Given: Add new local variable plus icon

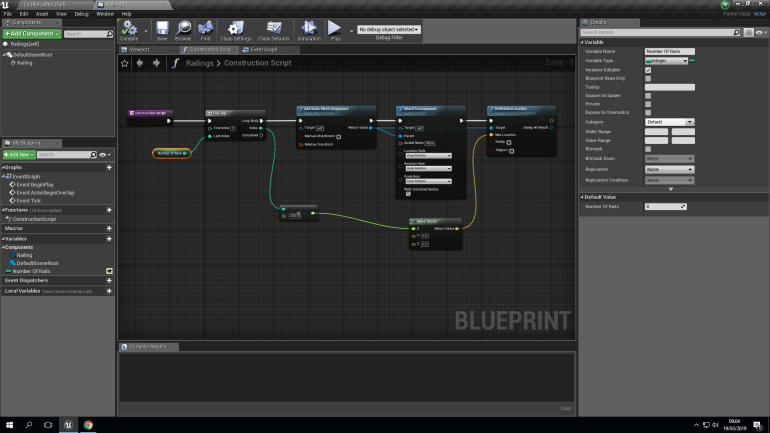Looking at the screenshot, I should click(x=109, y=291).
